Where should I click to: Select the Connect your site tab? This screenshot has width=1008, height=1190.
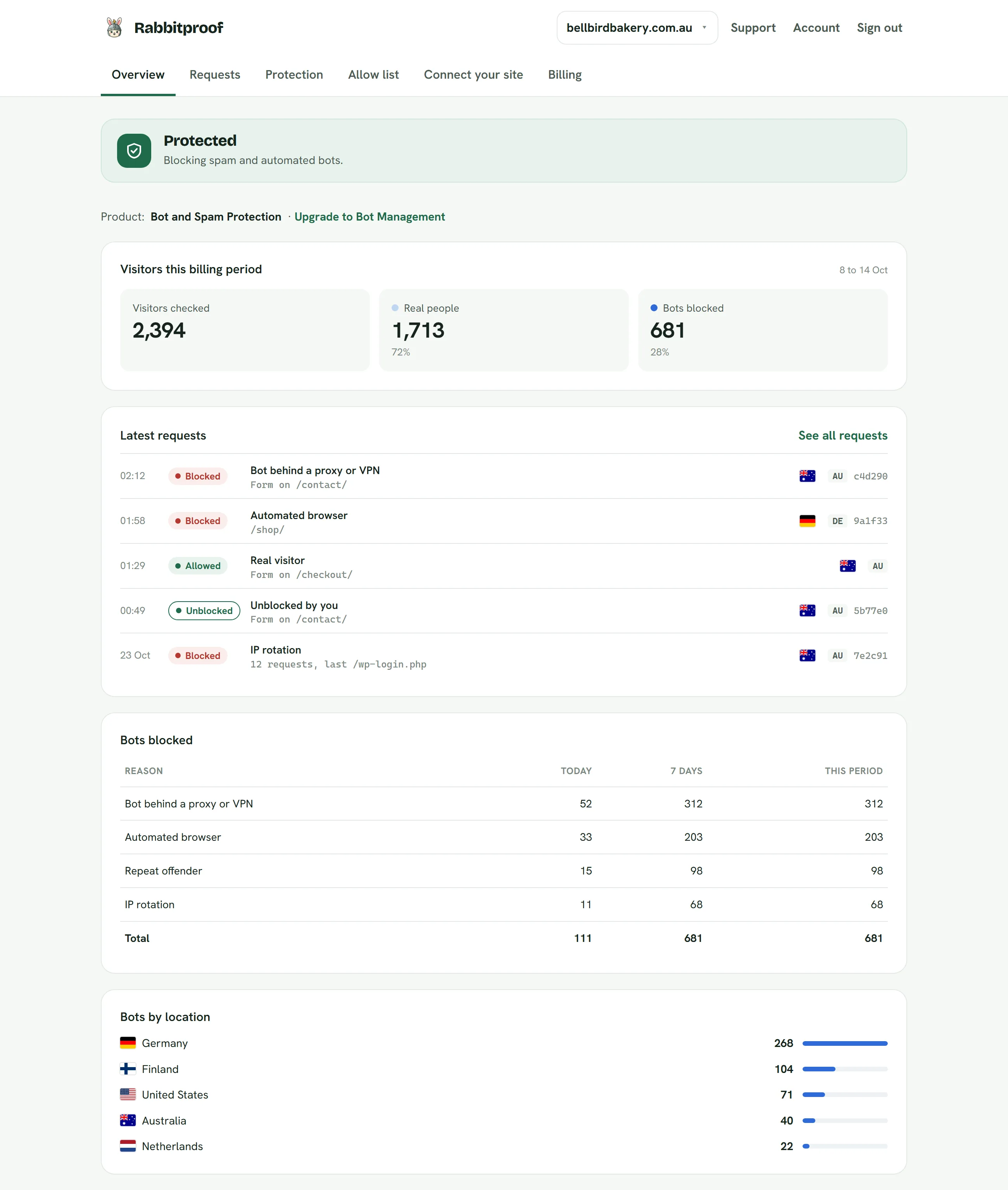point(473,75)
